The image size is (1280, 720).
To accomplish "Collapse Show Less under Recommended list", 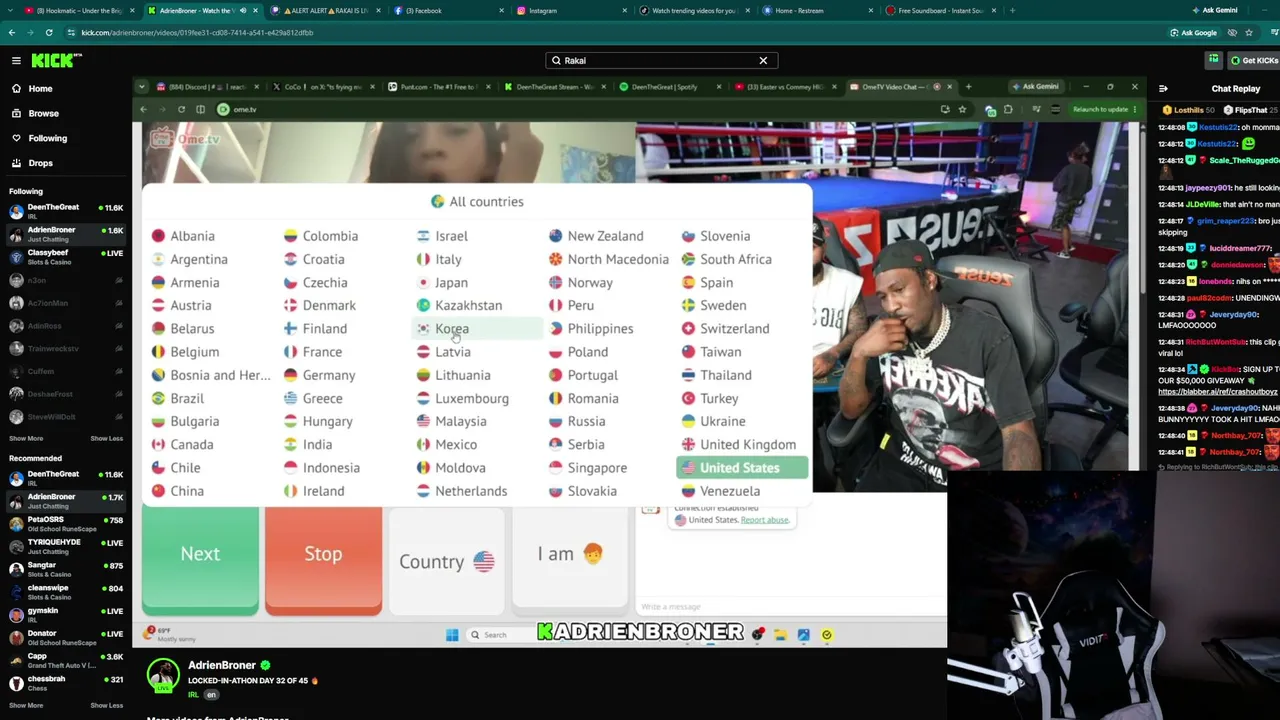I will pos(106,705).
